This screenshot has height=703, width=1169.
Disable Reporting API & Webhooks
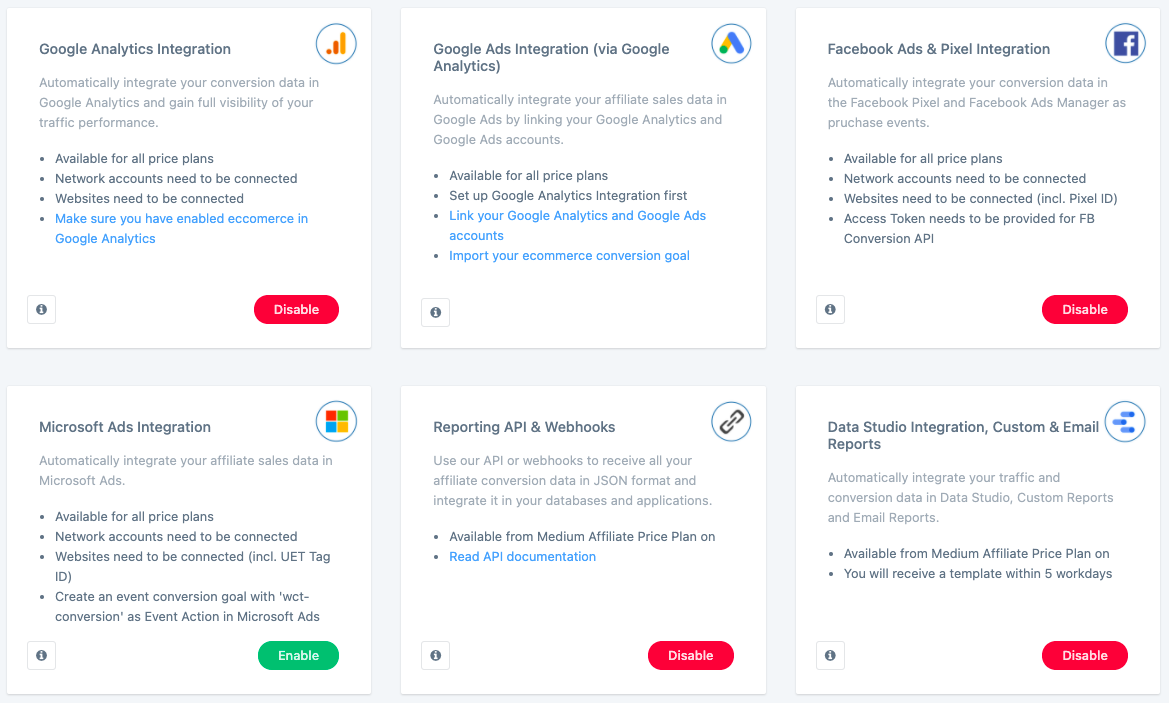pyautogui.click(x=690, y=656)
